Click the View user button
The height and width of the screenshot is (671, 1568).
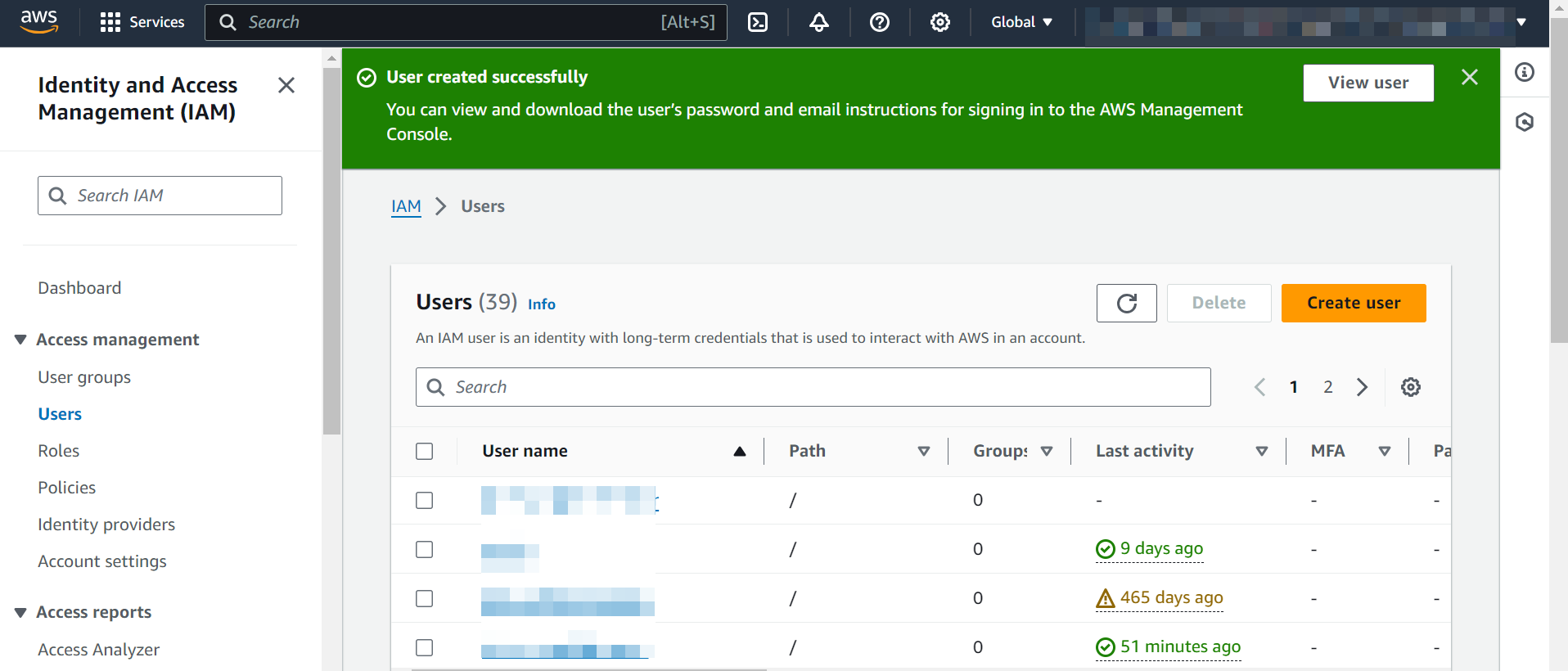[1368, 83]
